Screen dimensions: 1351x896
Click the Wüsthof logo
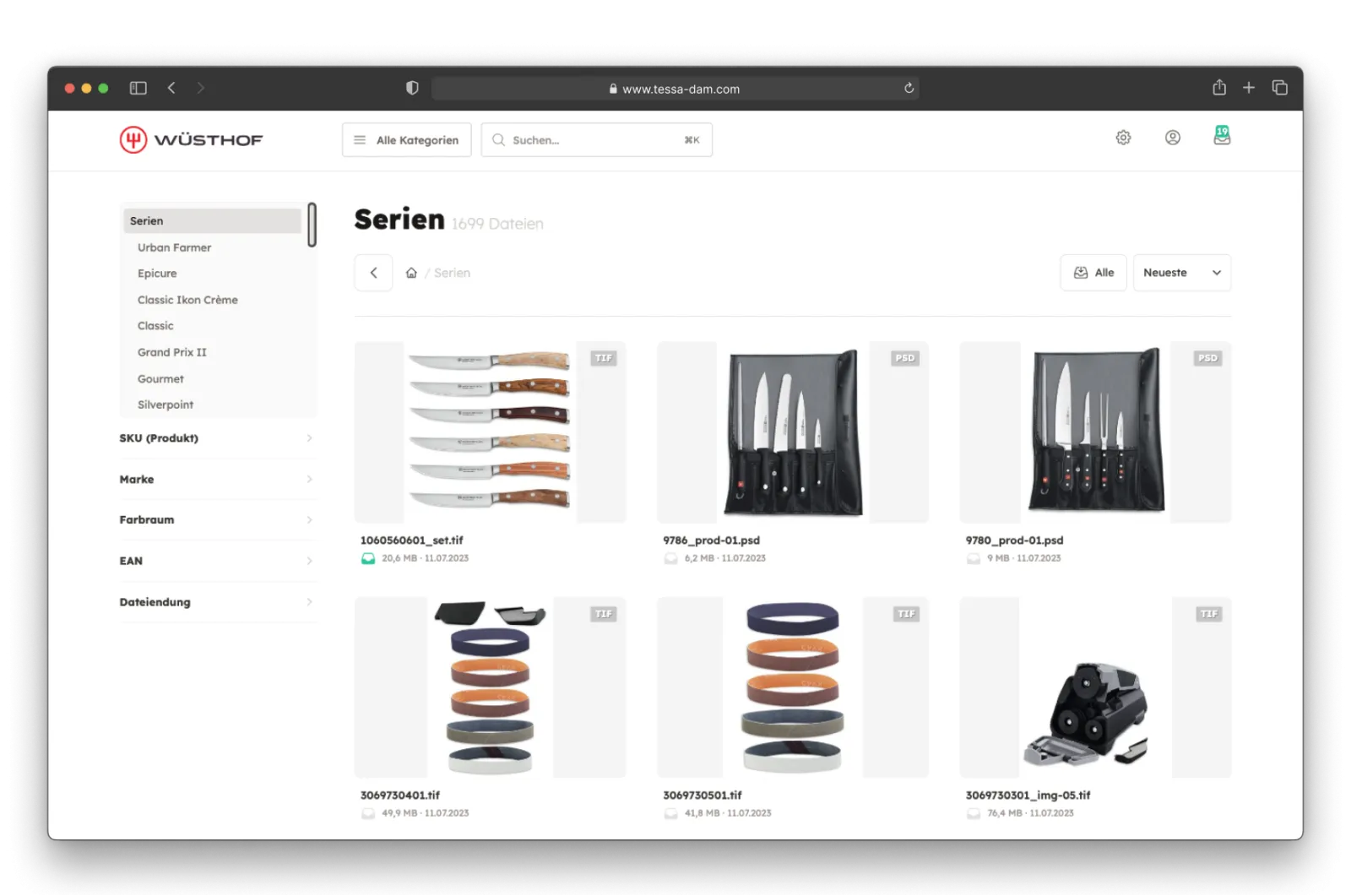click(x=192, y=139)
